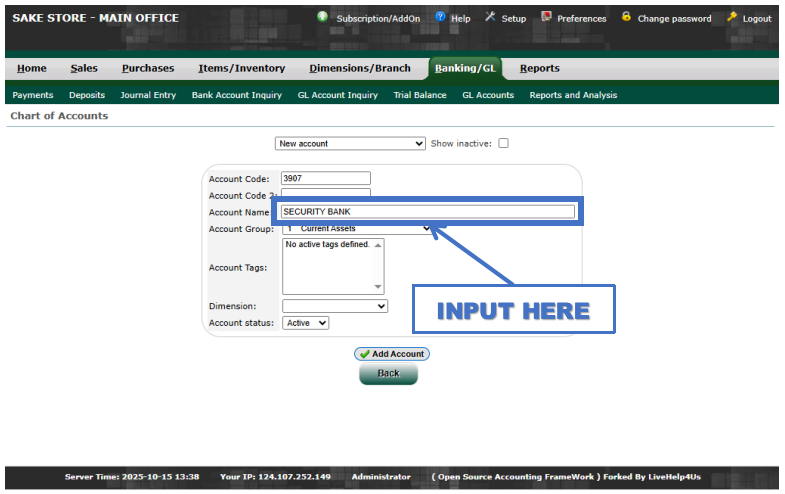
Task: Click the Account Code input field
Action: tap(326, 178)
